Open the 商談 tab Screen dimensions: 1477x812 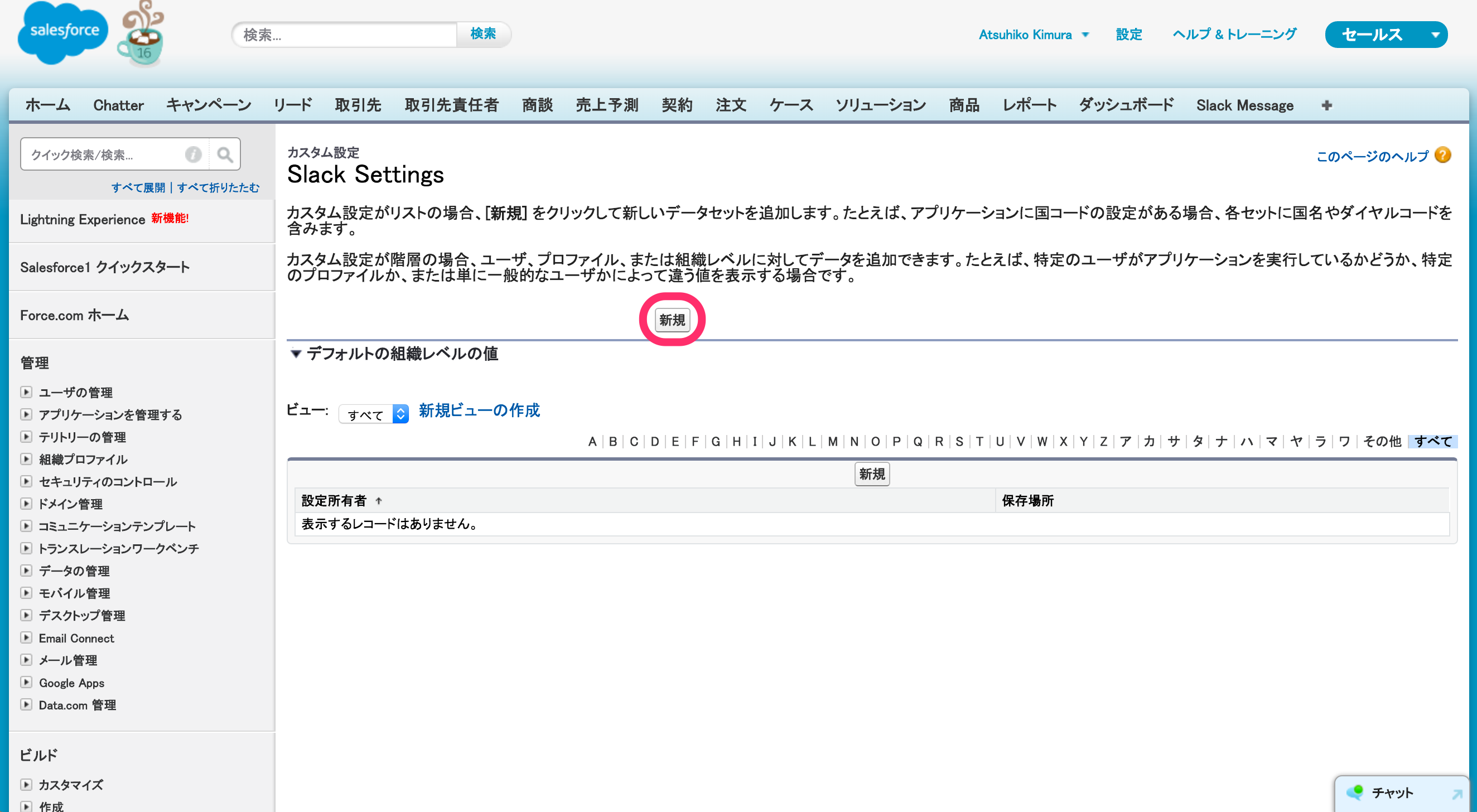(x=537, y=105)
